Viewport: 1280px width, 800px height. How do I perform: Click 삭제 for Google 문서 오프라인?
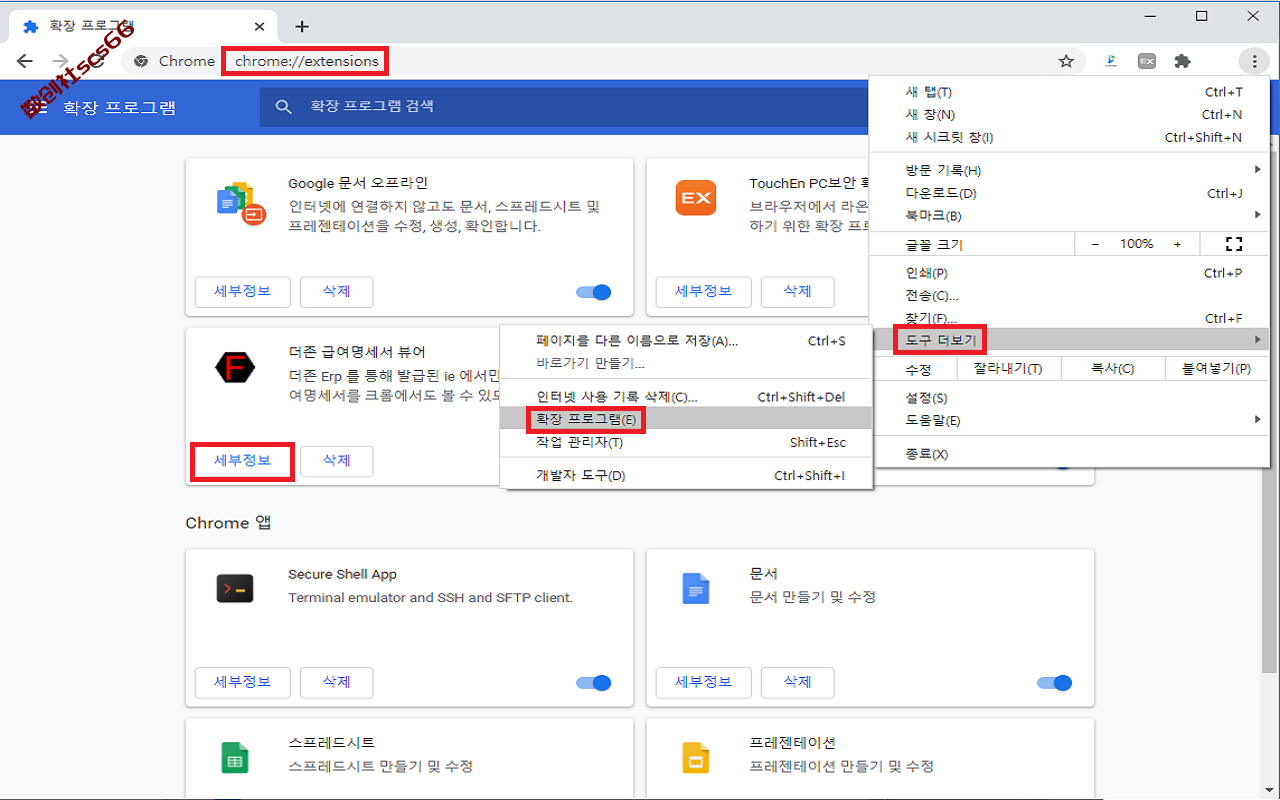tap(337, 292)
